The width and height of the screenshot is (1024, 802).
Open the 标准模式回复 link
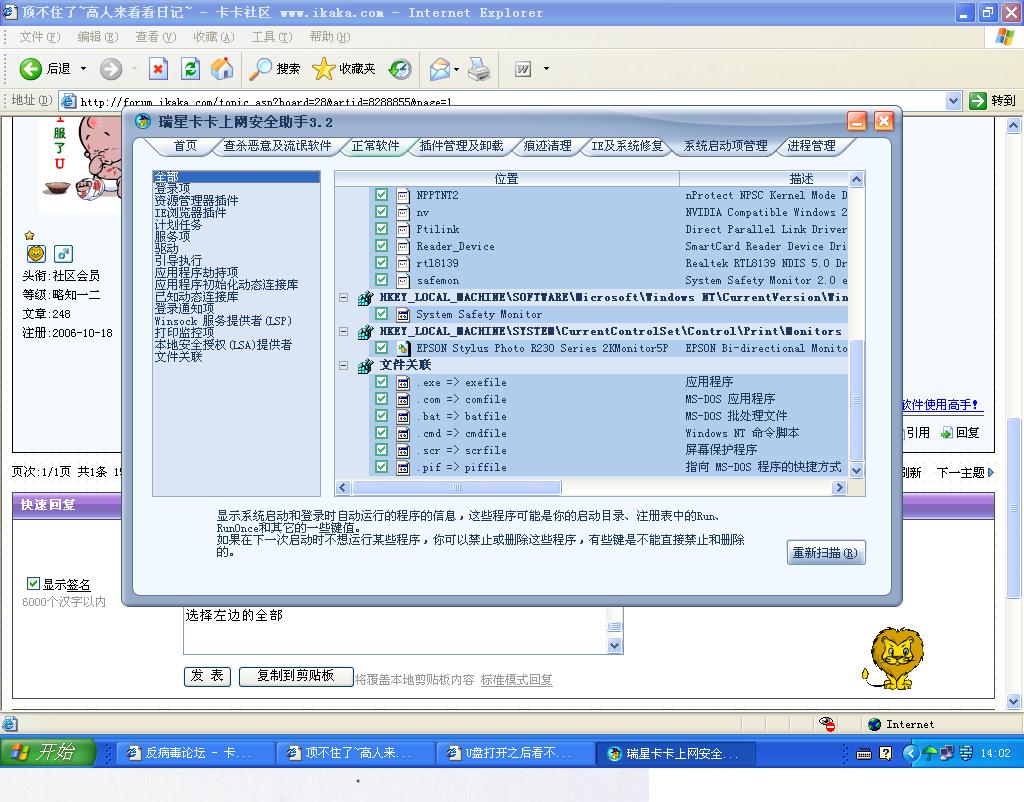[x=517, y=679]
